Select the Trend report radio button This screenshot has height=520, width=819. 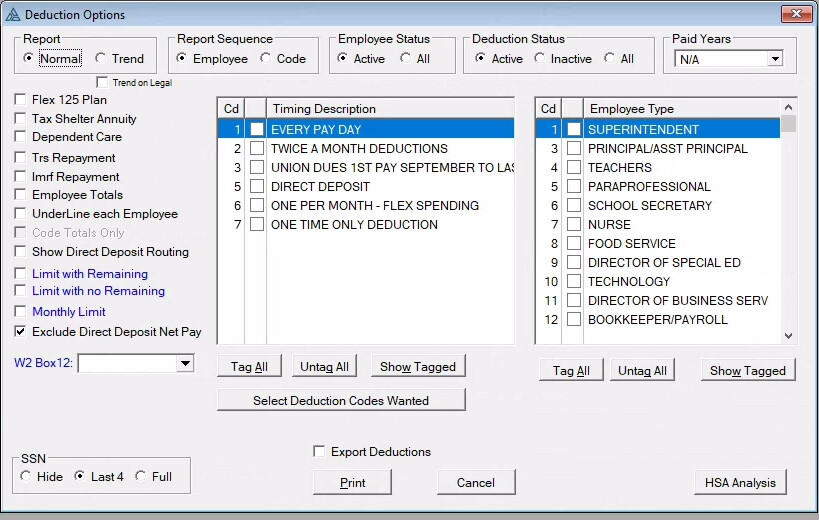[102, 59]
